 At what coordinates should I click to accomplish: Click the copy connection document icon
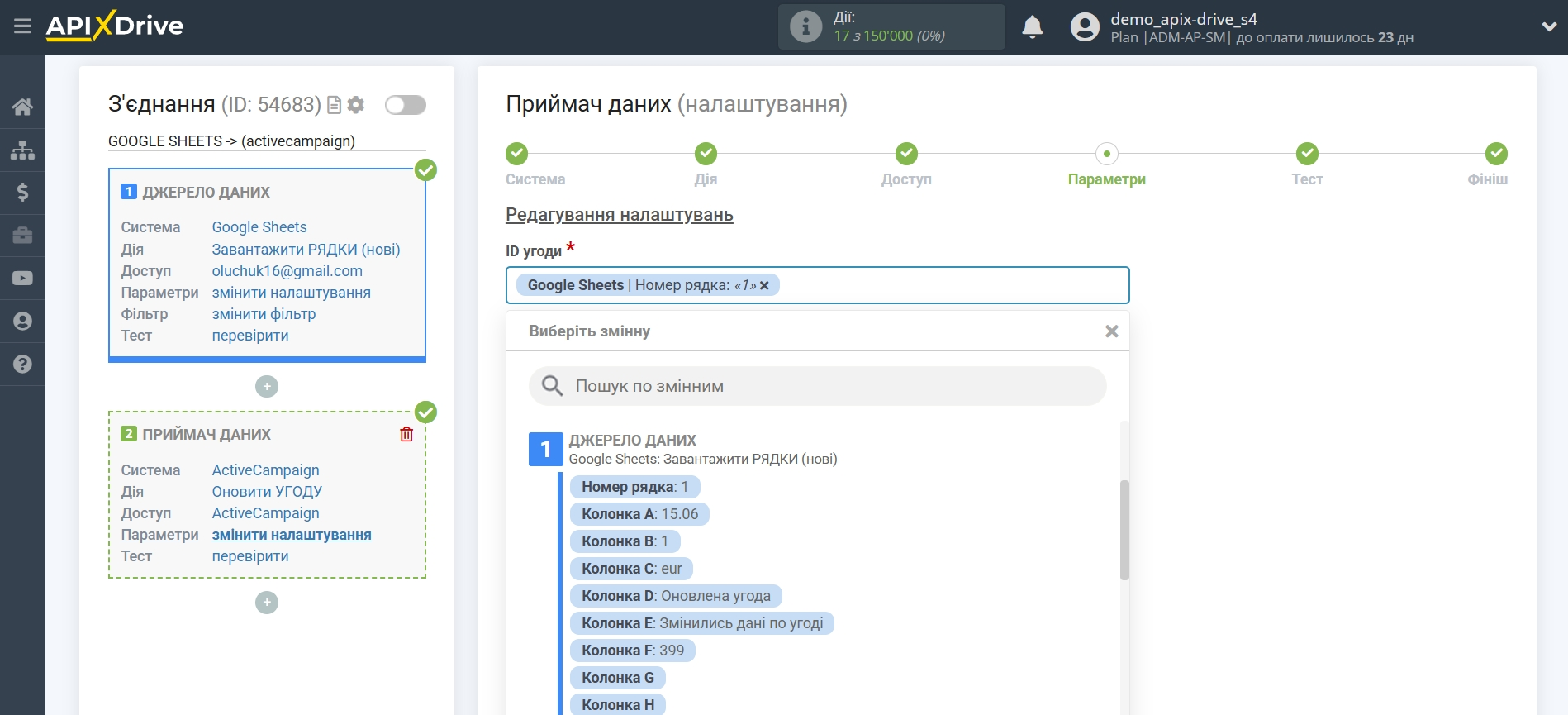click(334, 105)
